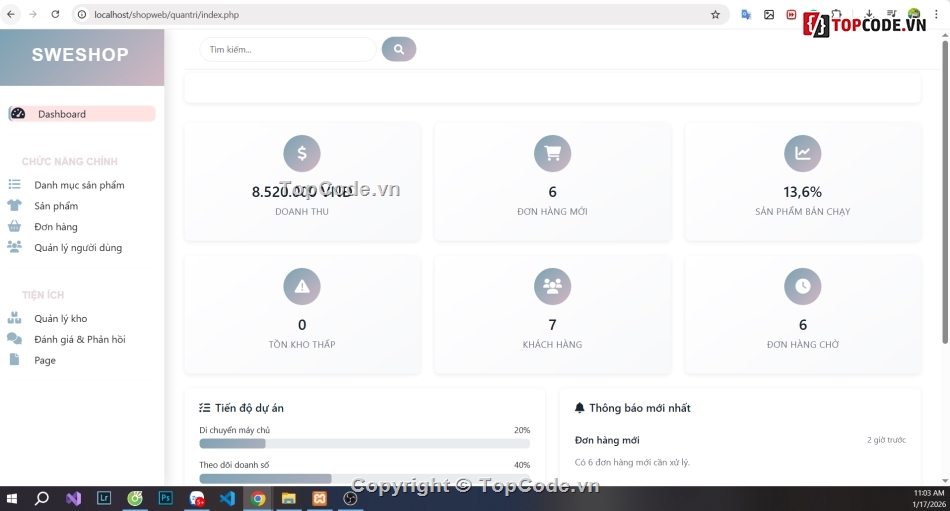
Task: Click the search magnifier button
Action: pos(398,49)
